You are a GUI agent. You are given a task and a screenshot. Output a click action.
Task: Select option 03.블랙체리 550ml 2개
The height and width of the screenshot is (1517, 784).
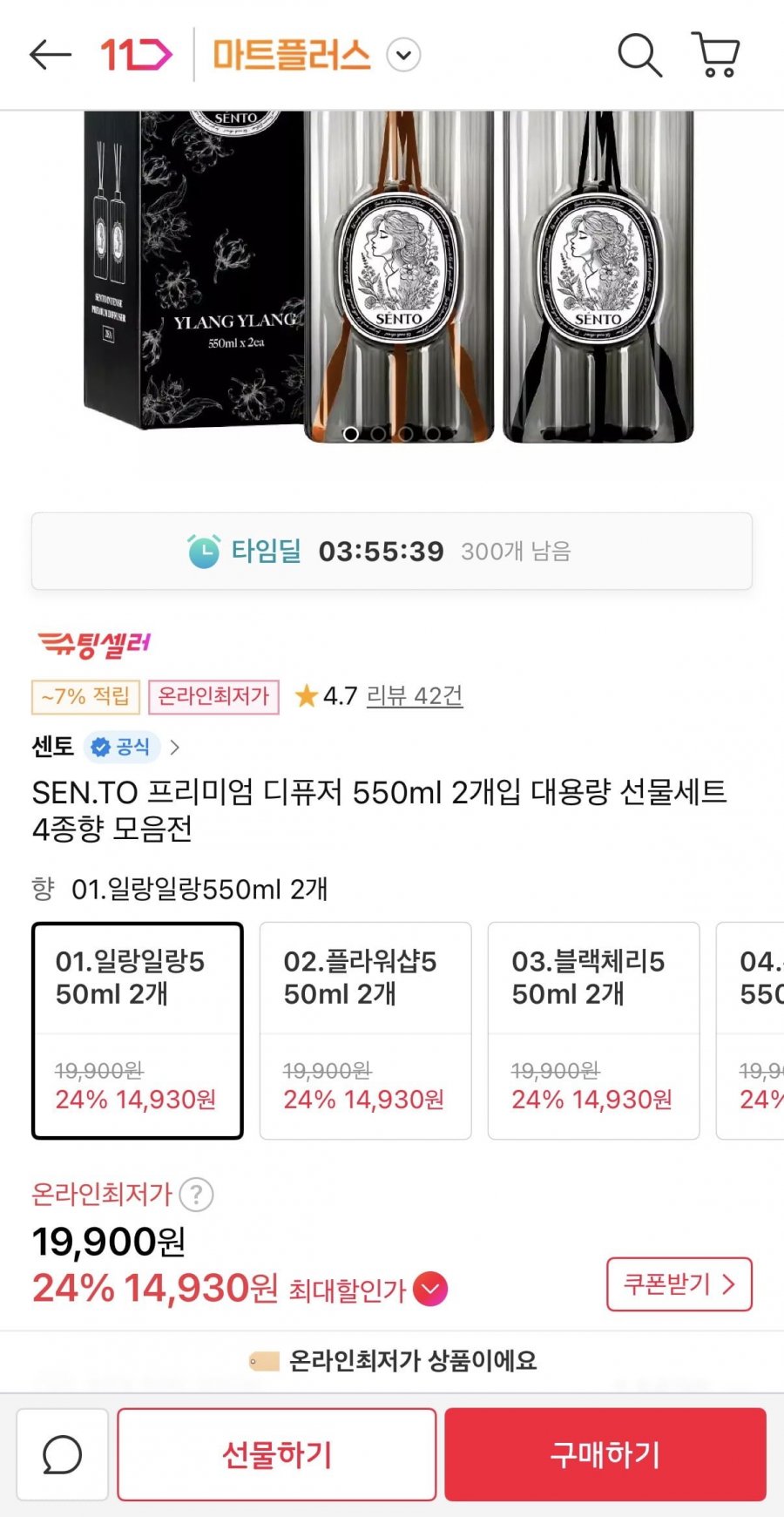coord(593,1030)
